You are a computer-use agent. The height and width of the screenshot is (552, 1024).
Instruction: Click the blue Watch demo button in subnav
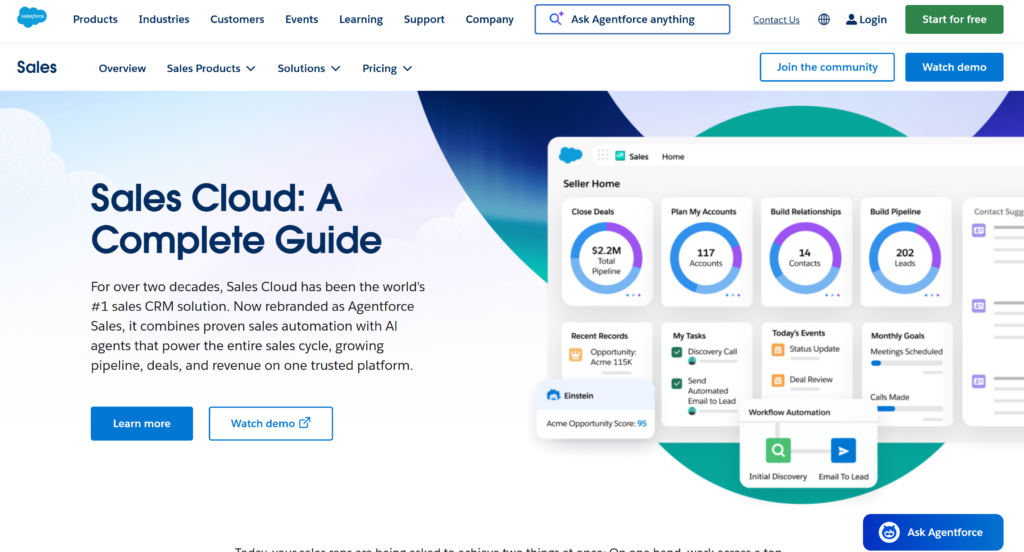point(954,67)
